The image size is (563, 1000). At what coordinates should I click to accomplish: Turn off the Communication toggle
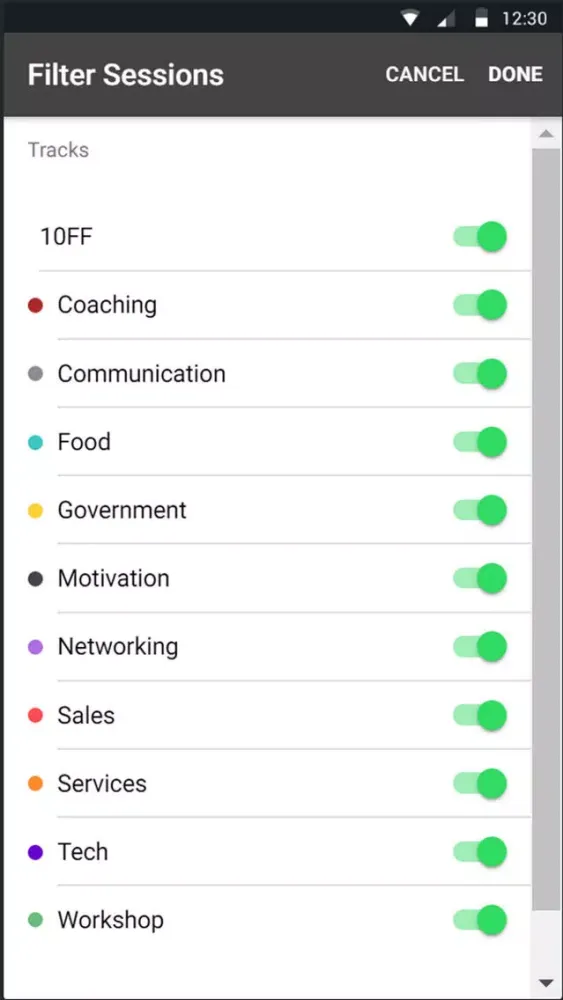tap(480, 374)
